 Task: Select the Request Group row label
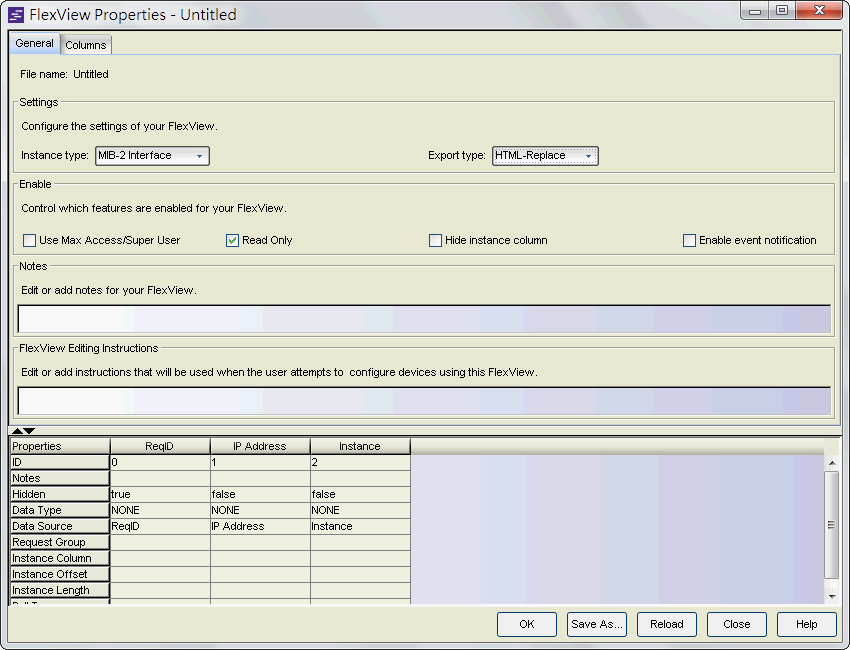[x=60, y=542]
